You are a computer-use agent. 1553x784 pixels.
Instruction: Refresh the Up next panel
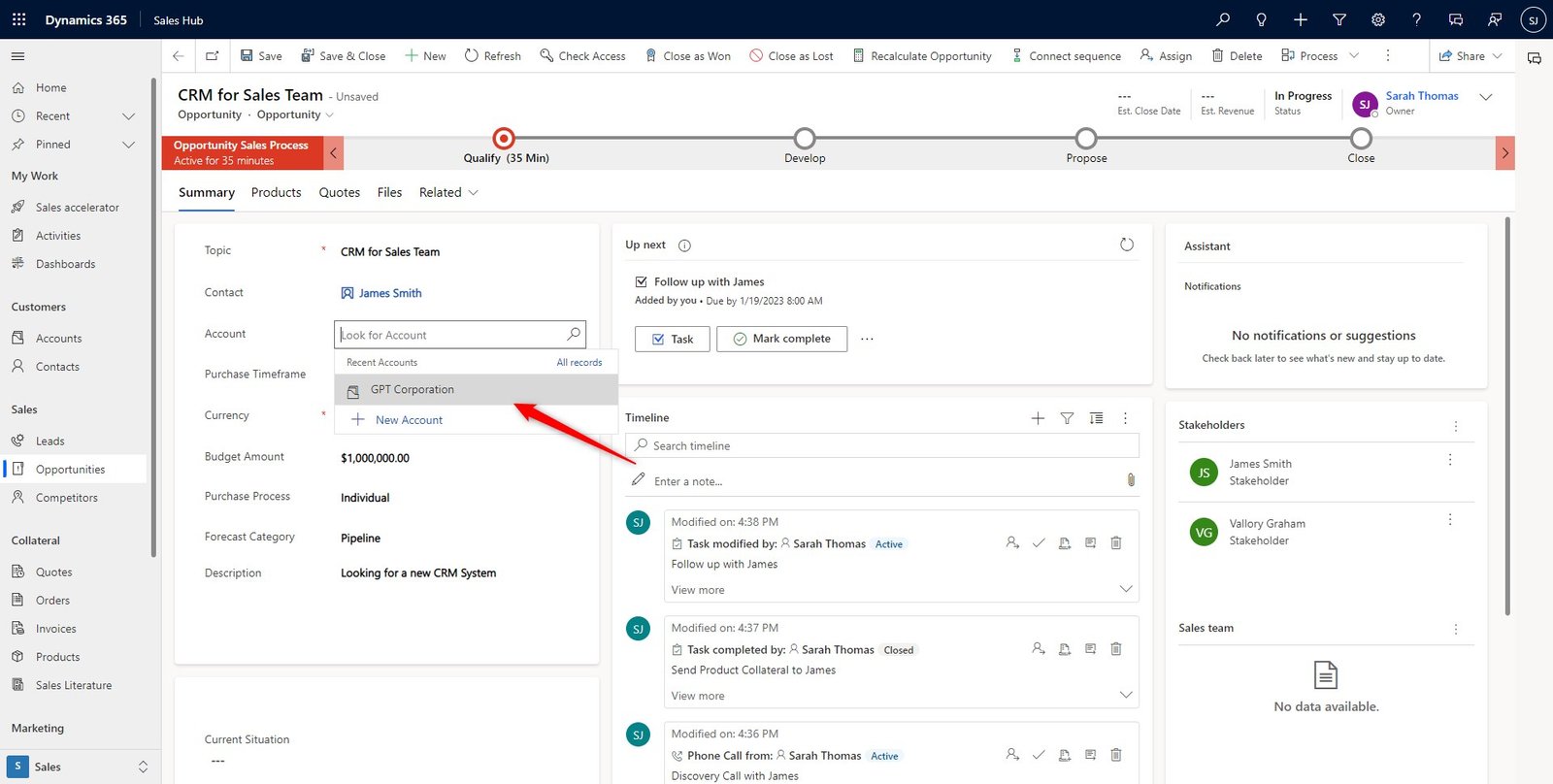(x=1127, y=245)
